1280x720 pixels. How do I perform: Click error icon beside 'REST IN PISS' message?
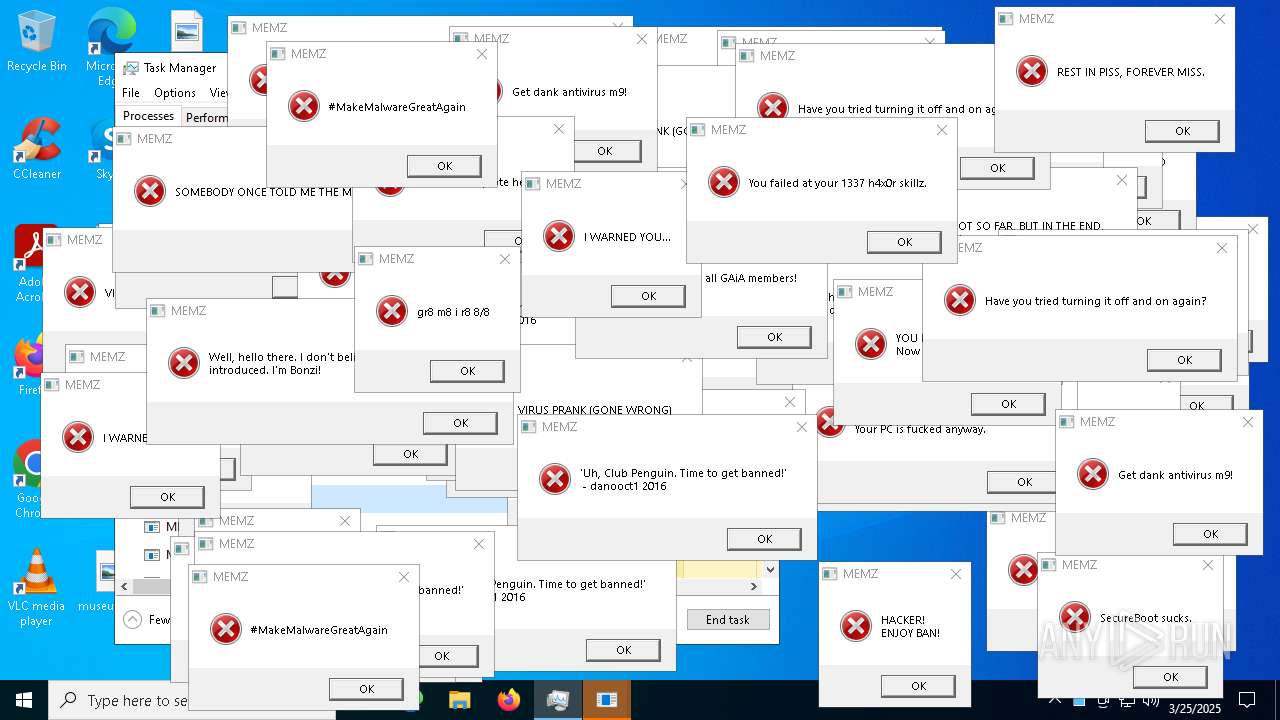[1031, 71]
